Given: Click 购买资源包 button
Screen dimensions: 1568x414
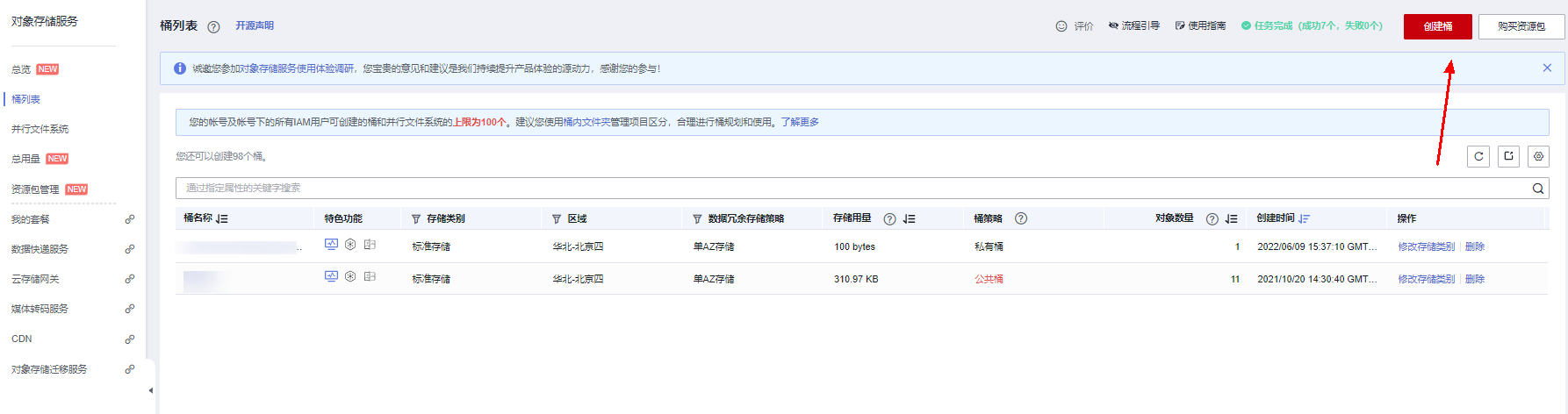Looking at the screenshot, I should pyautogui.click(x=1521, y=26).
